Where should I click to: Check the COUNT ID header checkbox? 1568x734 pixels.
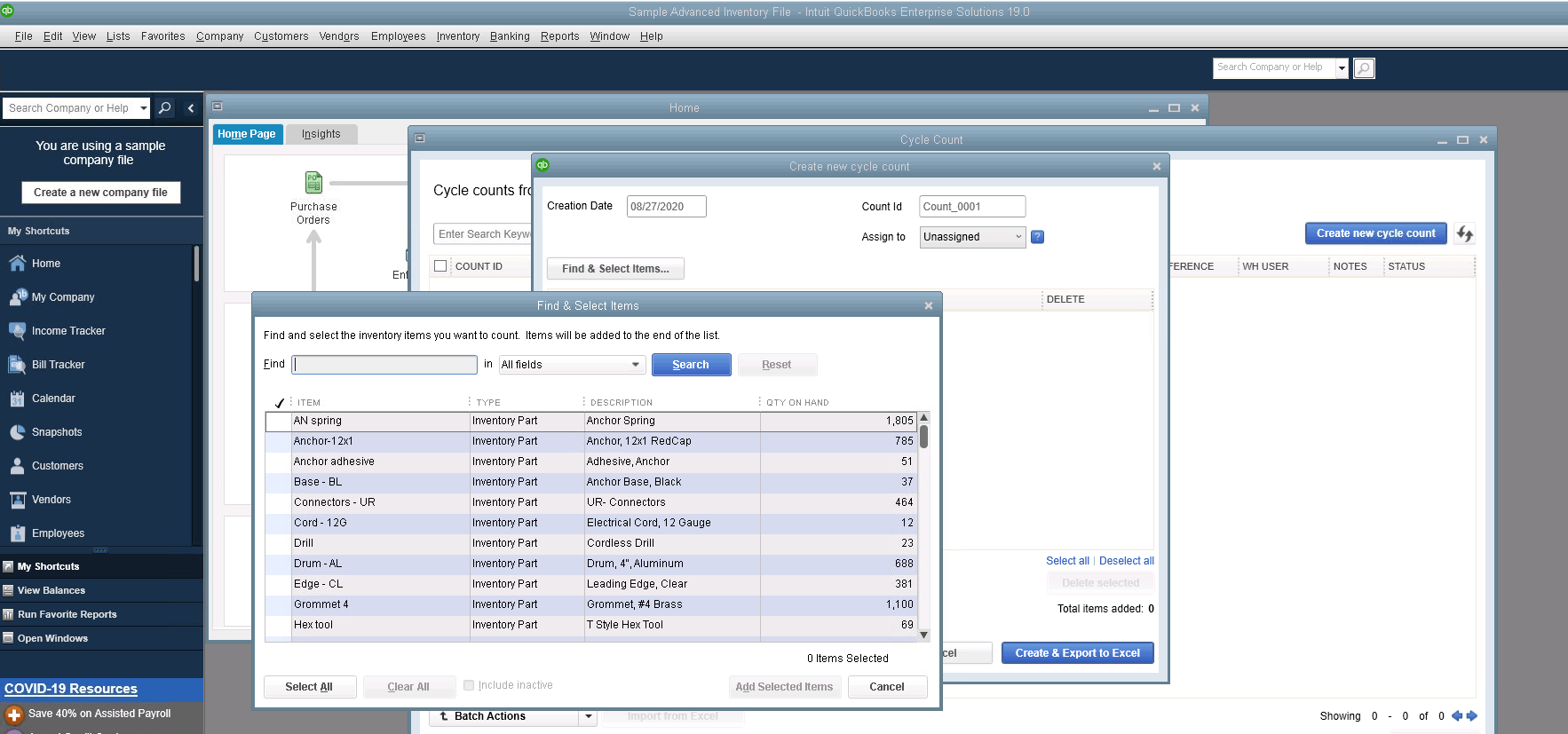(440, 266)
